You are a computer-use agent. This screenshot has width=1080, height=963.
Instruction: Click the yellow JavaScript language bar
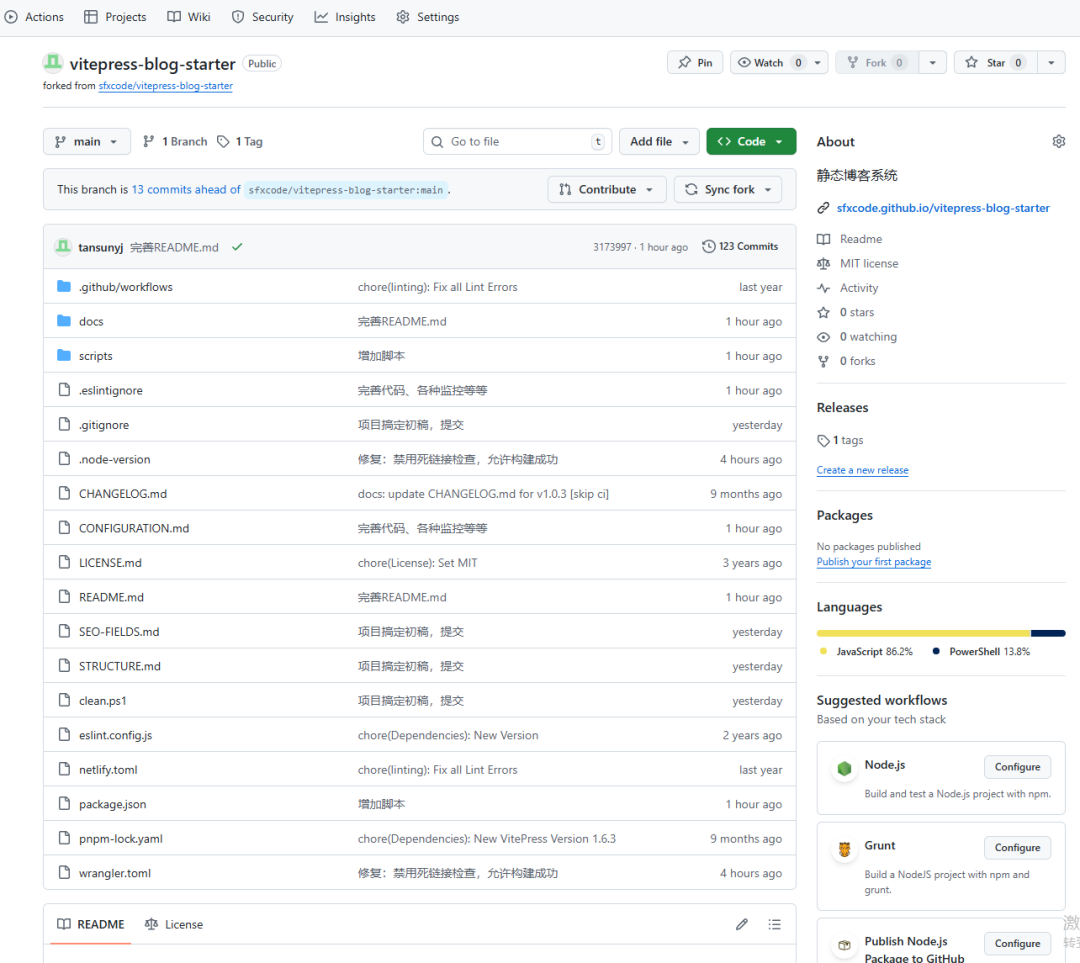click(x=922, y=633)
